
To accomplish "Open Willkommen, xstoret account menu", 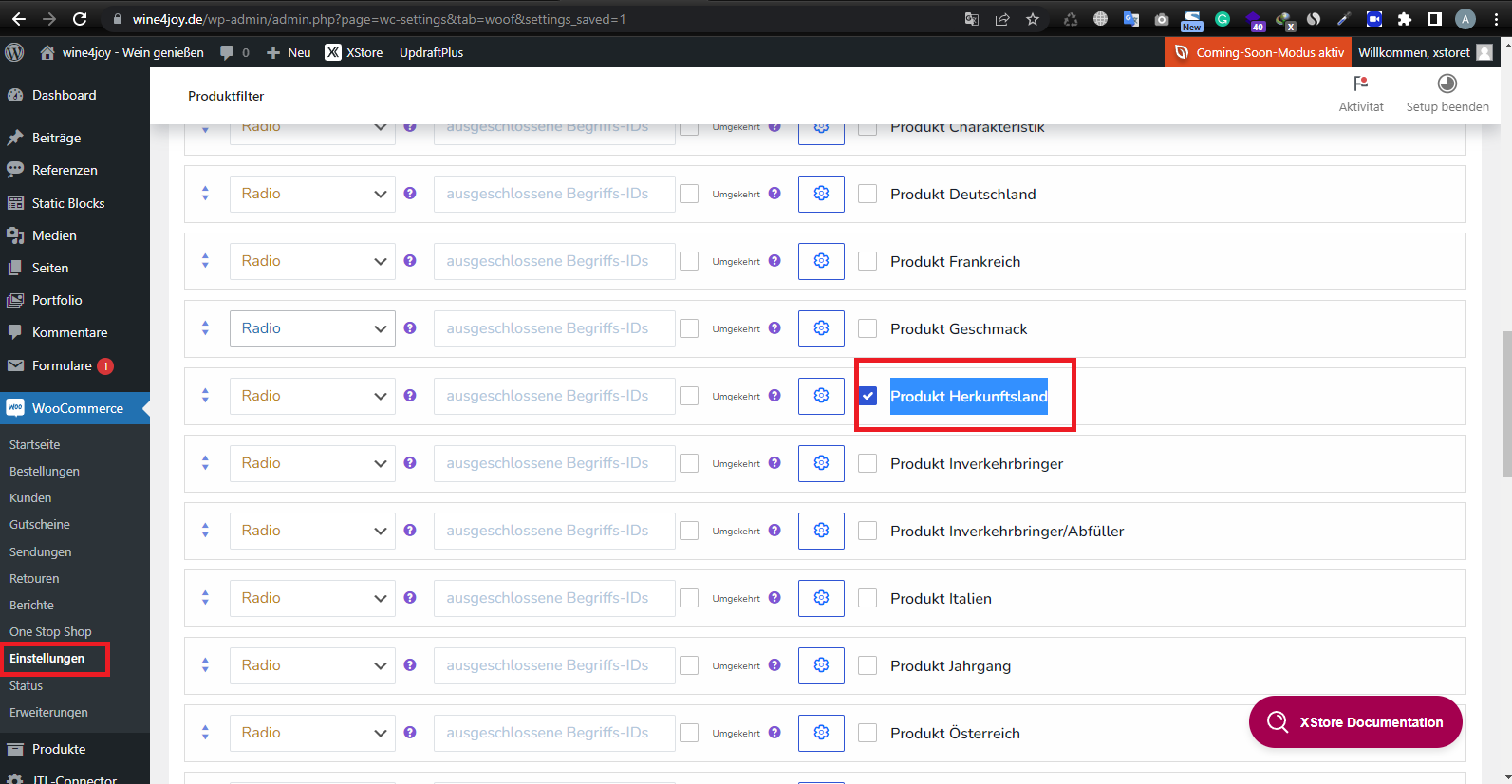I will (1425, 52).
